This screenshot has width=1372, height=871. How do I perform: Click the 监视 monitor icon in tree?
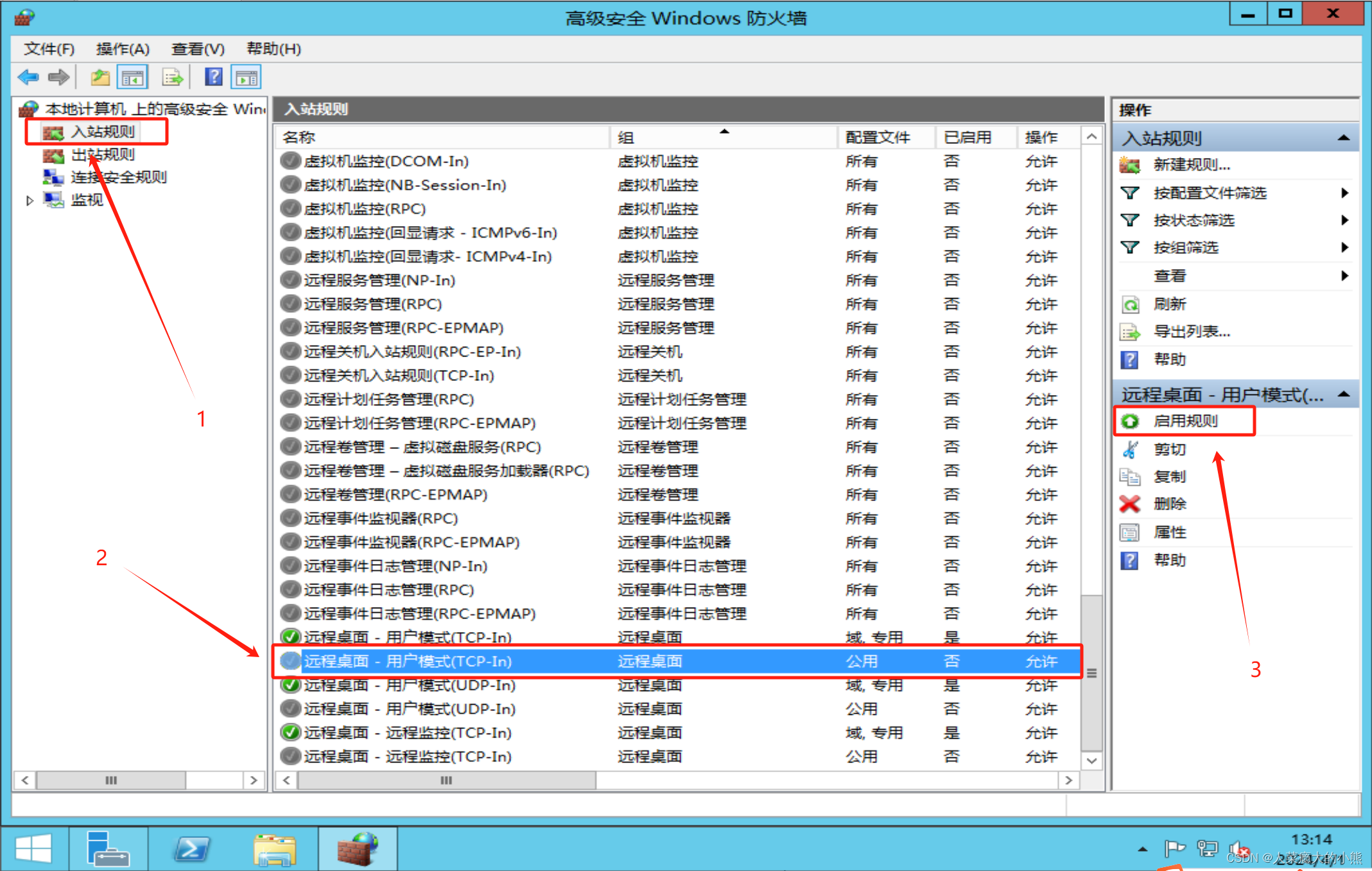coord(53,200)
